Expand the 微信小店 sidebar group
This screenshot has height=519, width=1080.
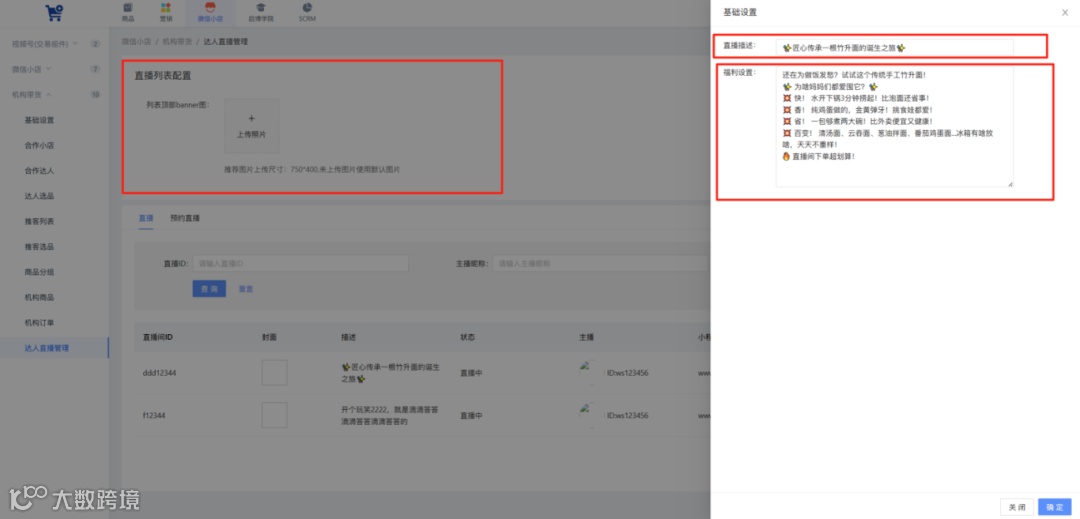point(54,69)
